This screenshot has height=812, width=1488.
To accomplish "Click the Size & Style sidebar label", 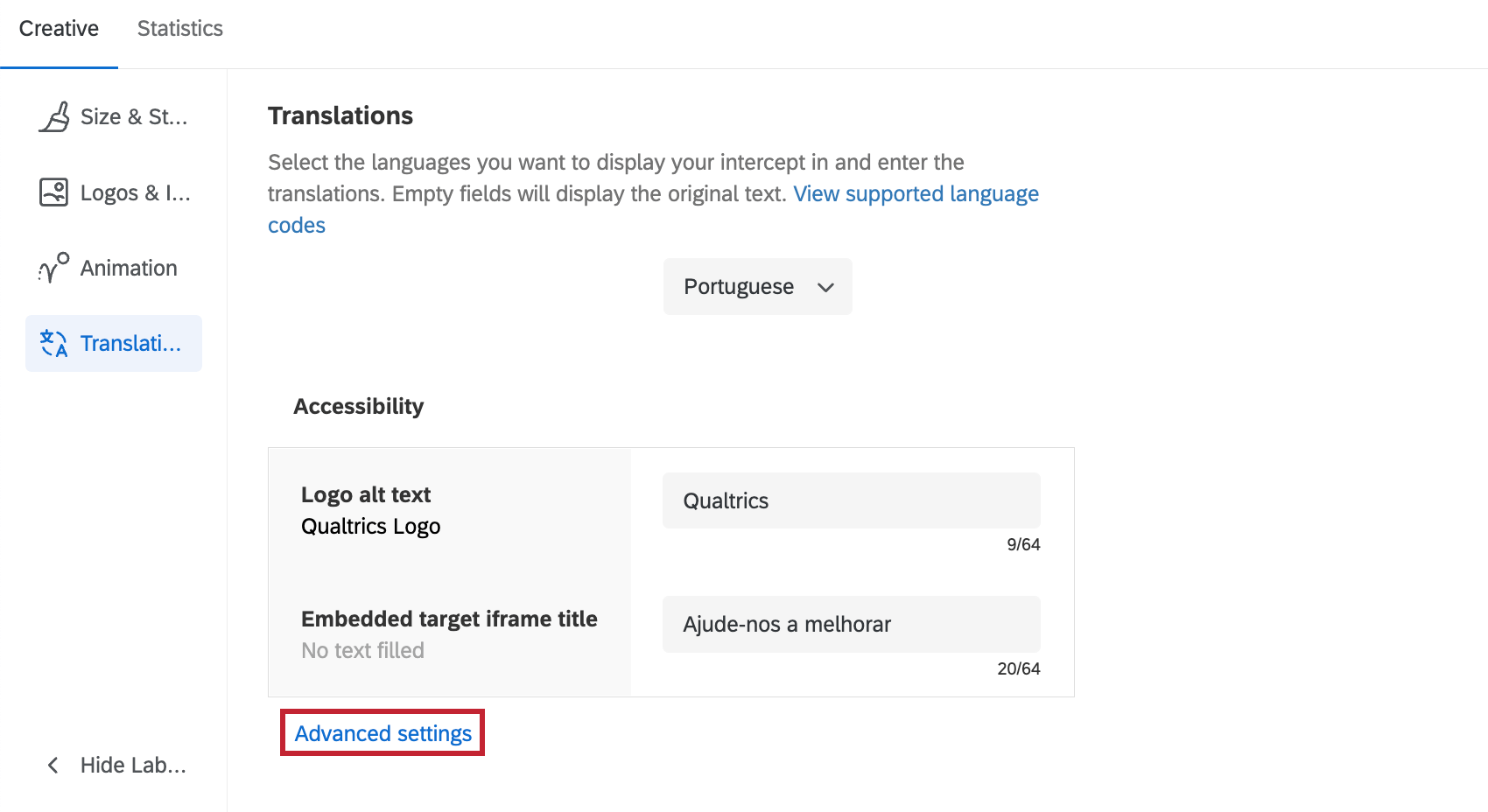I will coord(133,115).
